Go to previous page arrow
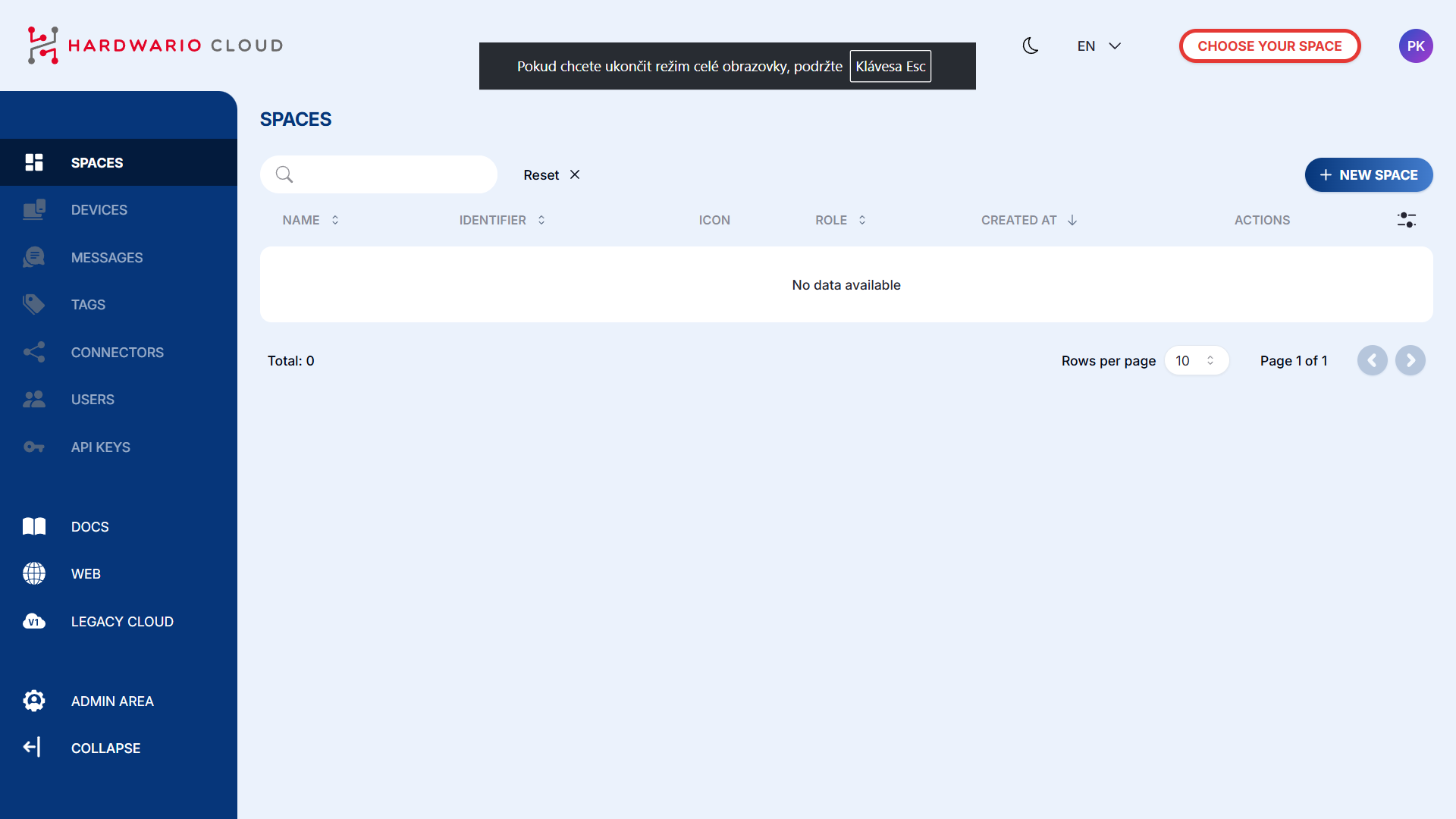 pyautogui.click(x=1373, y=361)
